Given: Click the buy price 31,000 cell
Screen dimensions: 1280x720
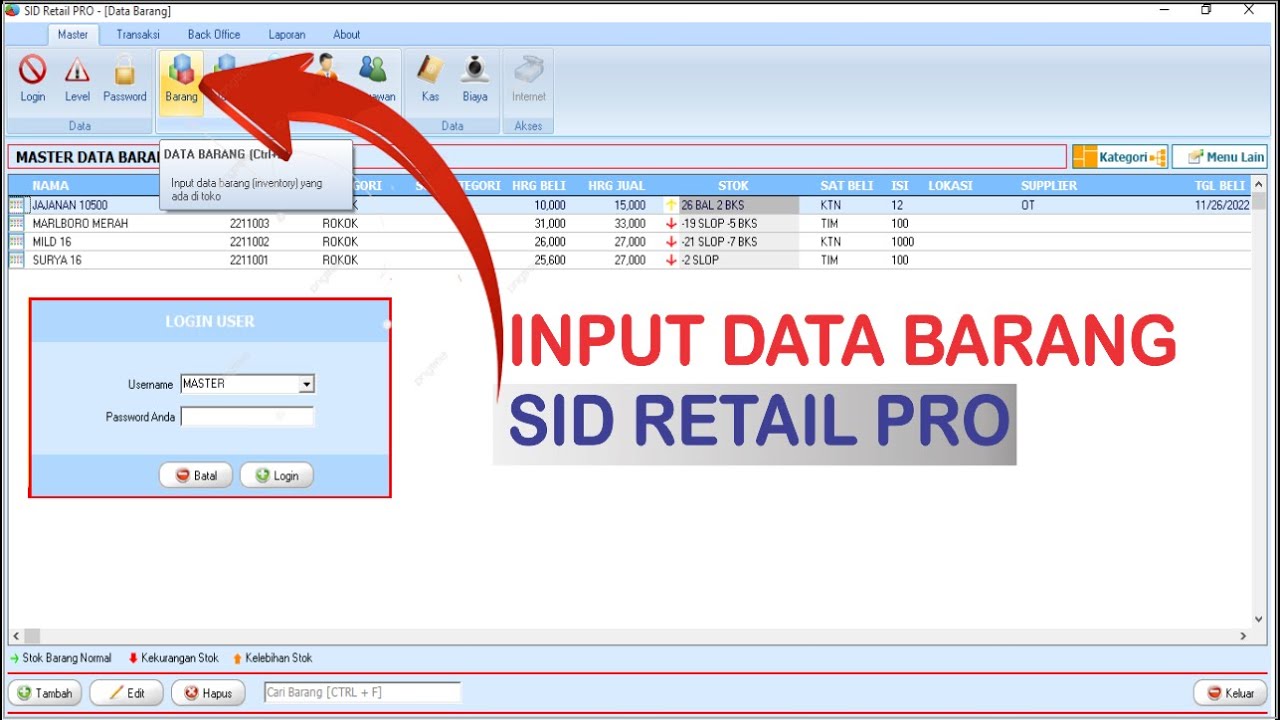Looking at the screenshot, I should tap(550, 223).
